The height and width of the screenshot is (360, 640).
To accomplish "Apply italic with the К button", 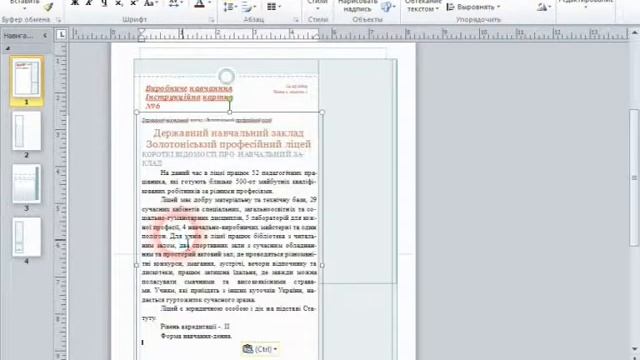I will pyautogui.click(x=89, y=3).
